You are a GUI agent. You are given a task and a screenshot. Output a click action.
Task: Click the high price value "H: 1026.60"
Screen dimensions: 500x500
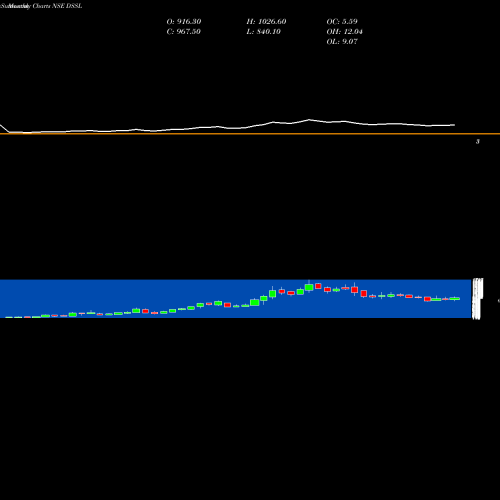[x=266, y=22]
